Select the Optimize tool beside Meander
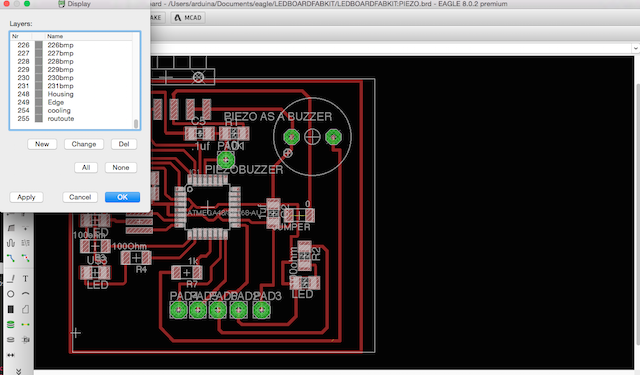This screenshot has width=640, height=375. (25, 243)
